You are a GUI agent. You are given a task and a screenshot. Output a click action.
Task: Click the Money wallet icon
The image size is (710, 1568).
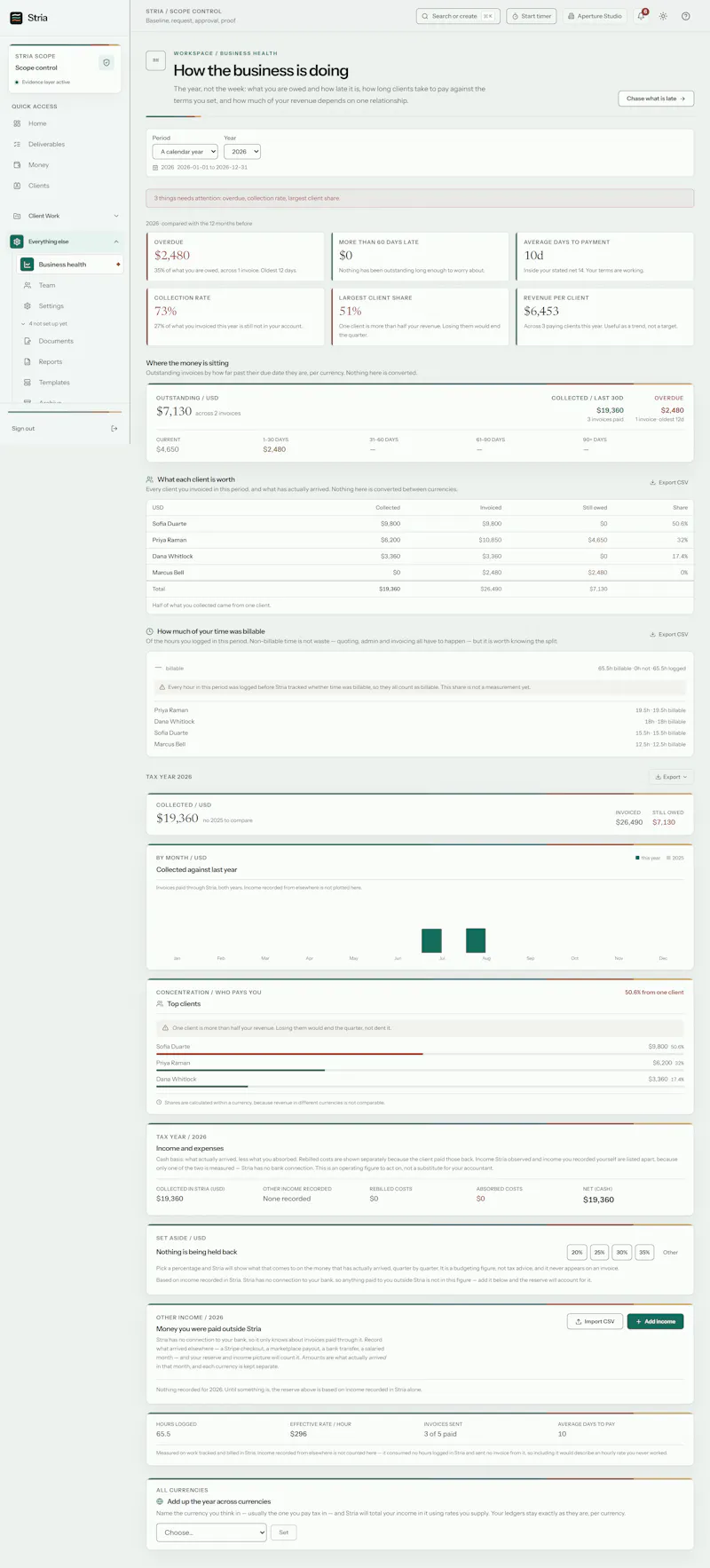17,165
